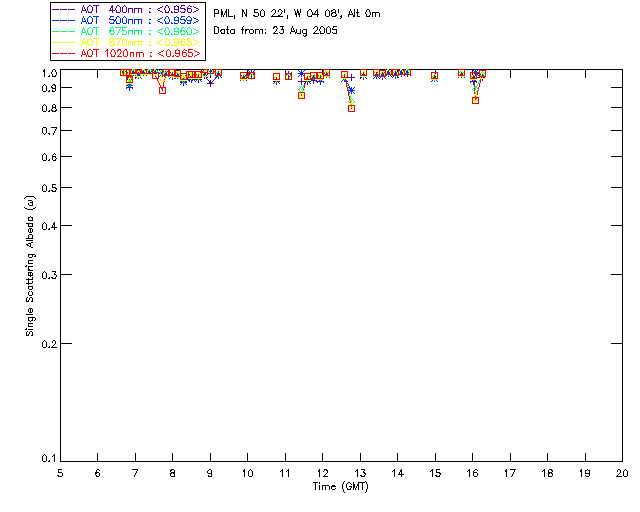Click the x-axis label 5
640x512 pixels.
pyautogui.click(x=60, y=473)
